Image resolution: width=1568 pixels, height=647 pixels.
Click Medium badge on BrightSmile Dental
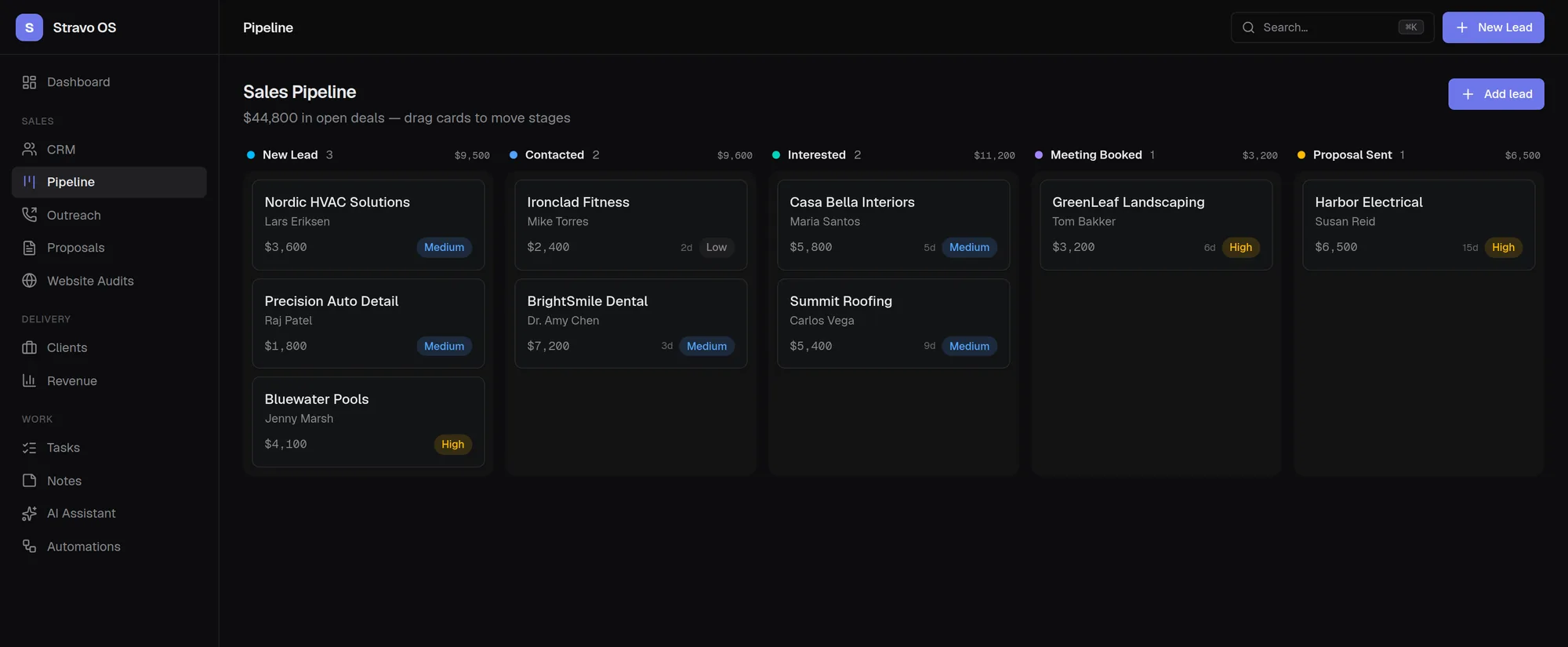point(706,346)
